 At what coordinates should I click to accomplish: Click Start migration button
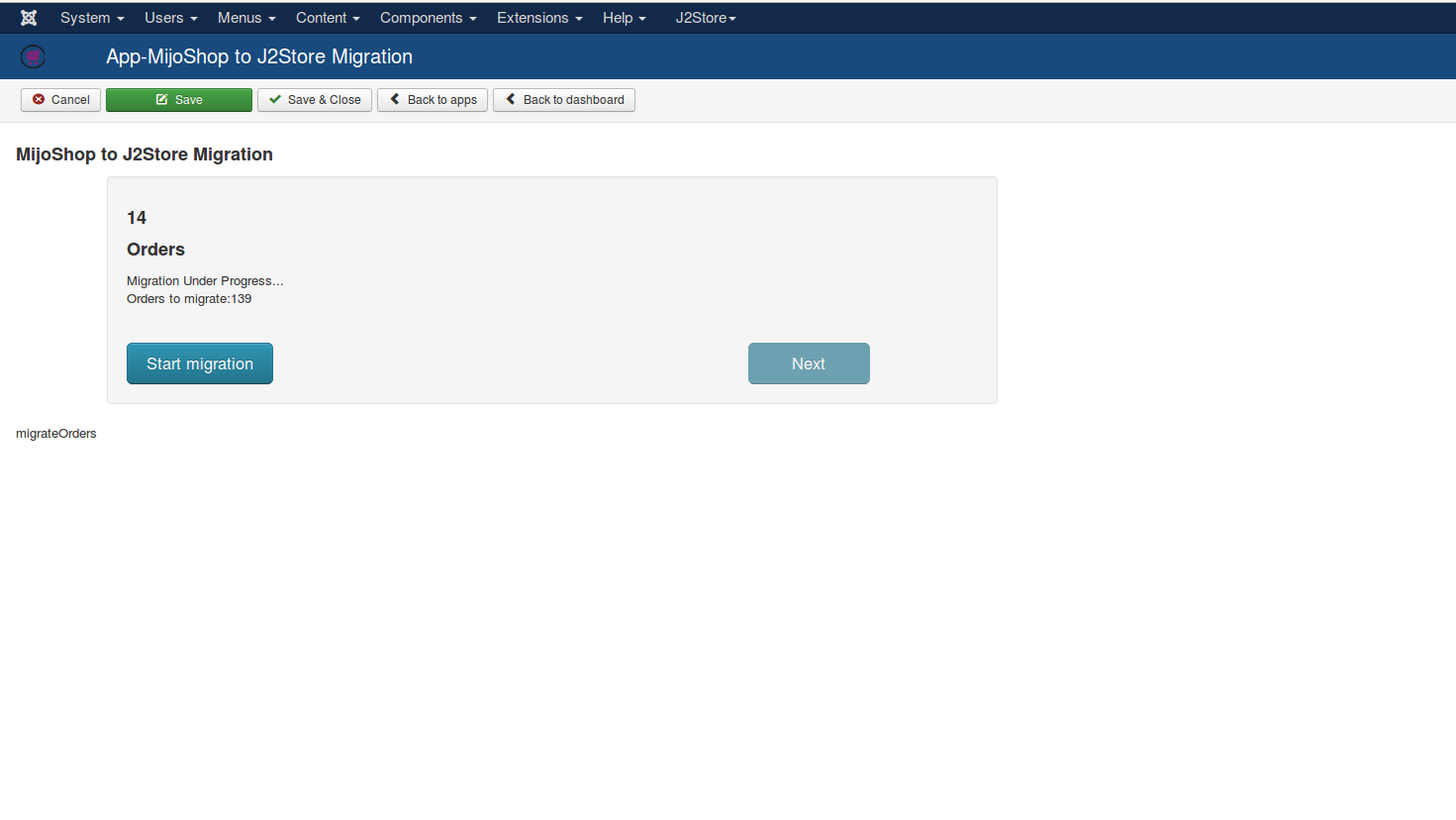click(x=200, y=363)
